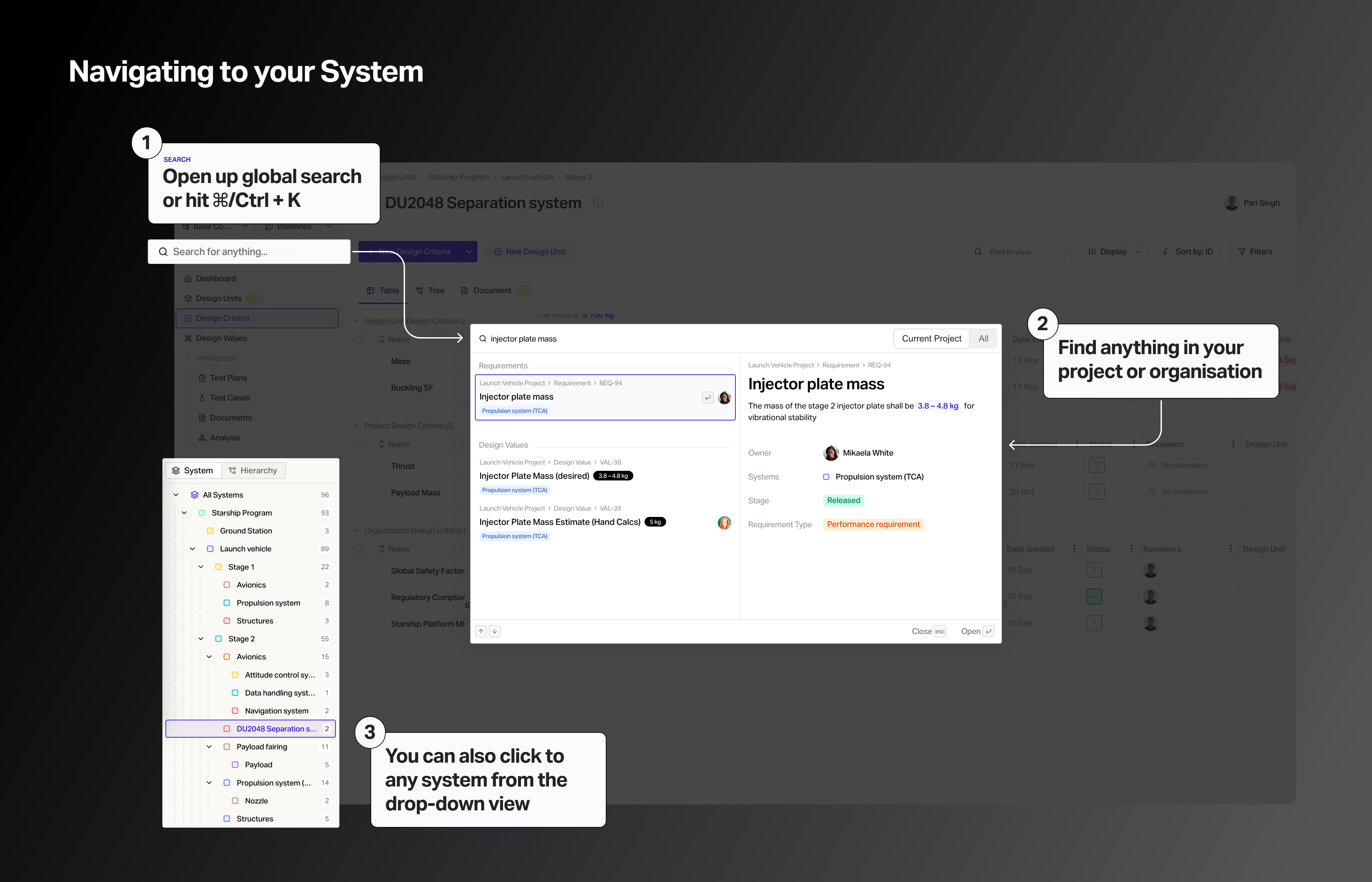Select the Ground Station tree item

tap(251, 531)
